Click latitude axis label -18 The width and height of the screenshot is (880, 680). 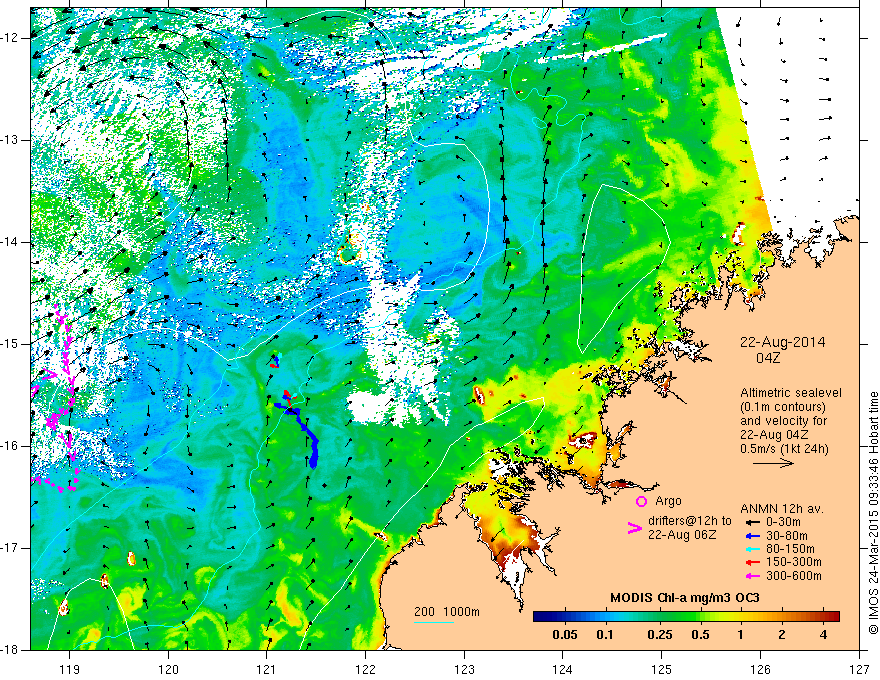coord(11,650)
